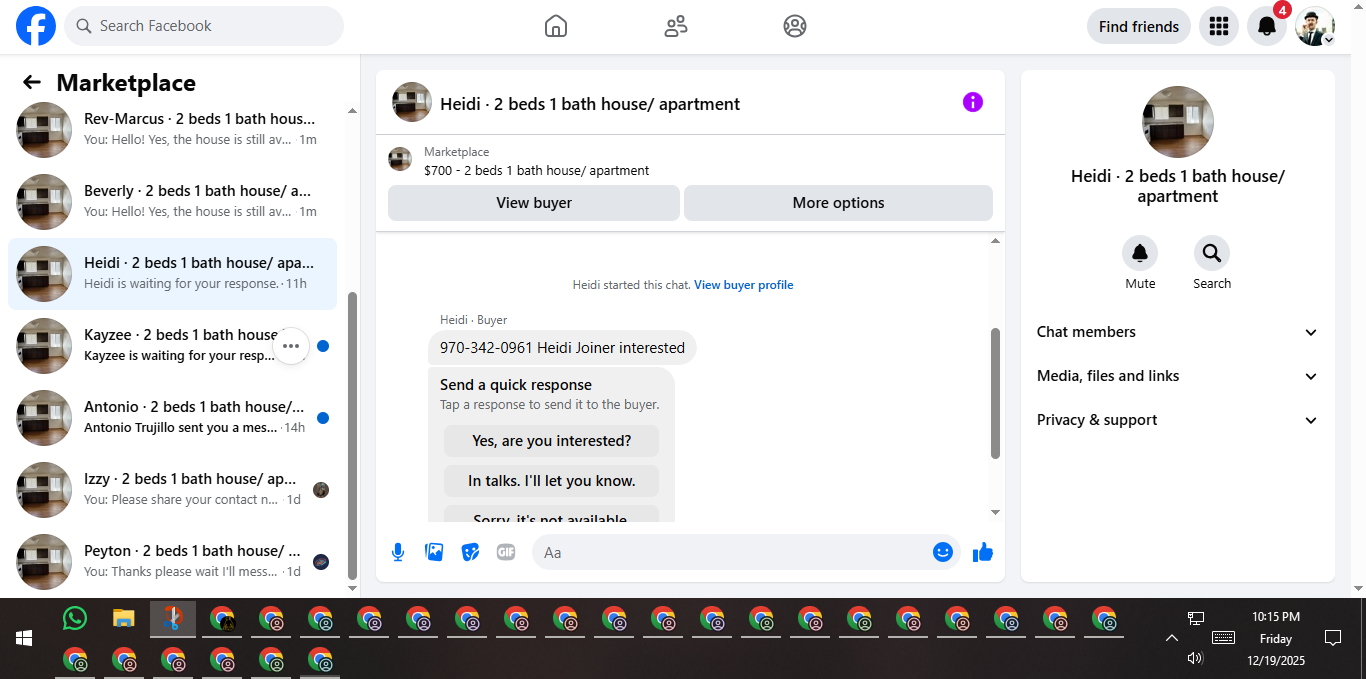Expand the Privacy & support section
The height and width of the screenshot is (679, 1366).
1178,420
